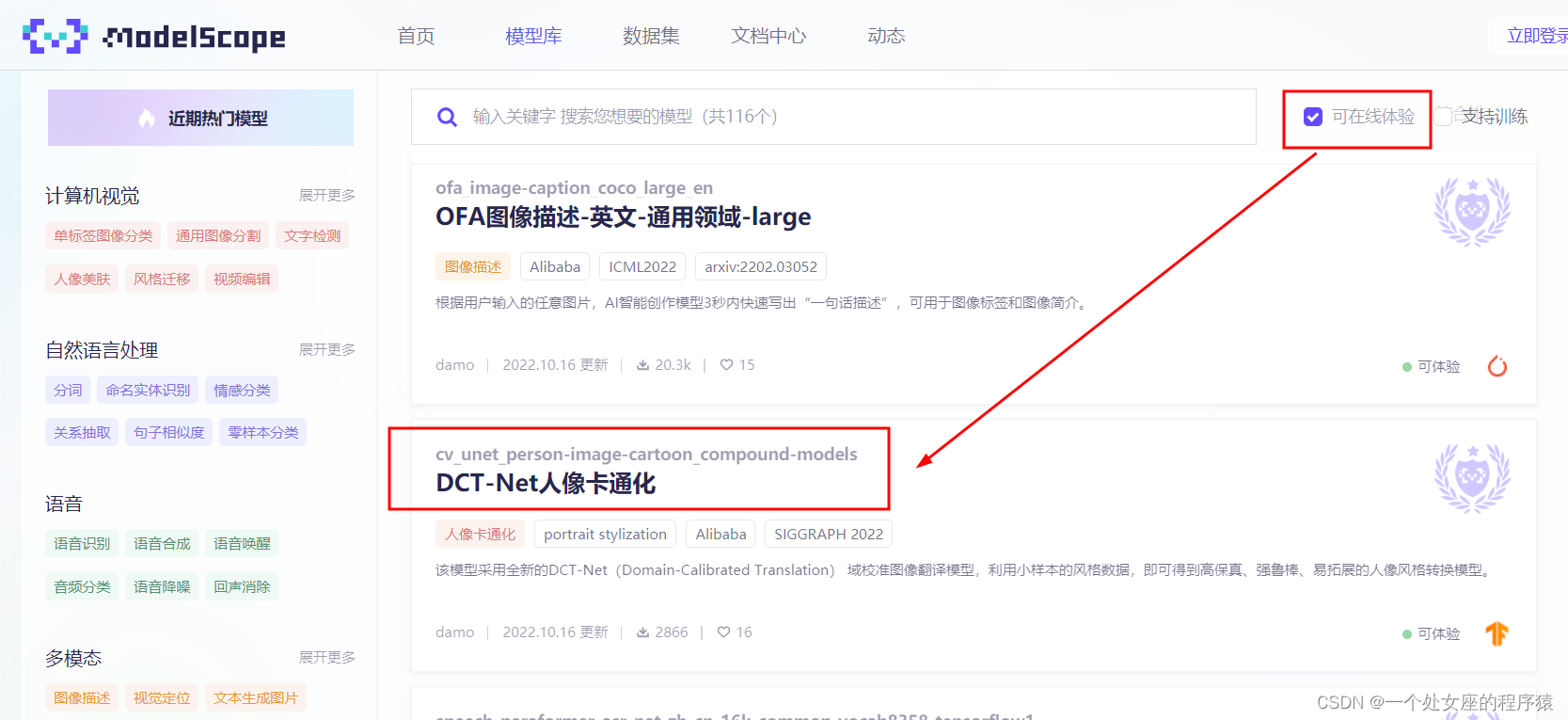Click the TensorFlow icon on the DCT-Net card

click(x=1497, y=633)
